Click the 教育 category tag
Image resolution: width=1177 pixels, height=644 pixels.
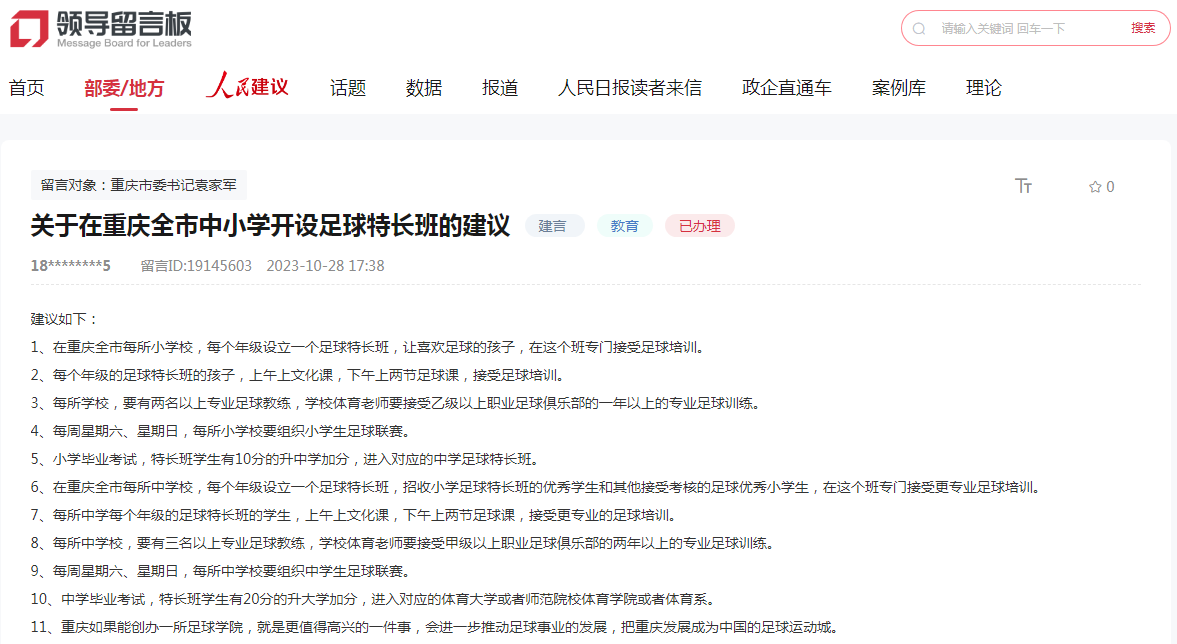tap(624, 225)
